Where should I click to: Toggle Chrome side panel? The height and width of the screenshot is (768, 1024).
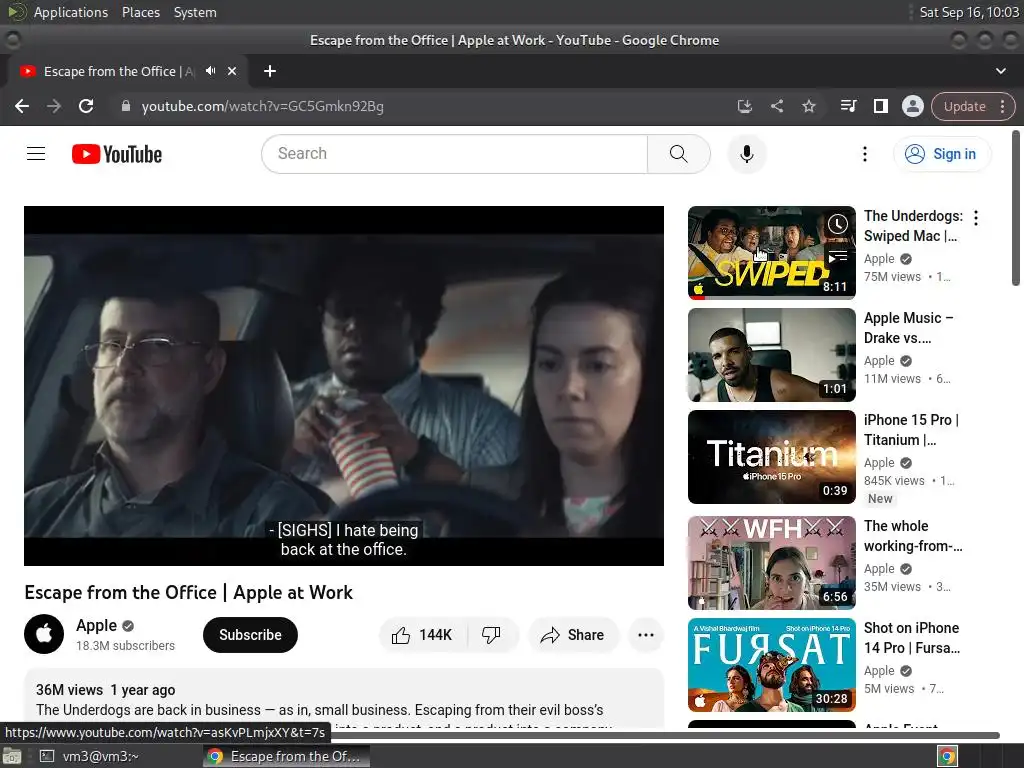(x=880, y=106)
